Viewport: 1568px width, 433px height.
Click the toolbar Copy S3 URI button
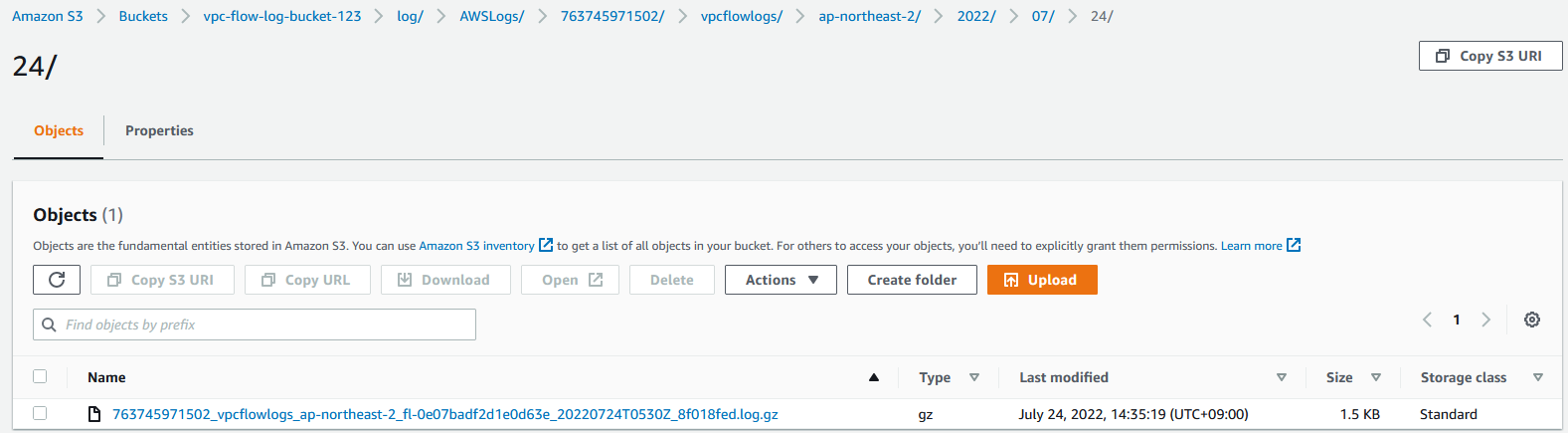tap(162, 280)
